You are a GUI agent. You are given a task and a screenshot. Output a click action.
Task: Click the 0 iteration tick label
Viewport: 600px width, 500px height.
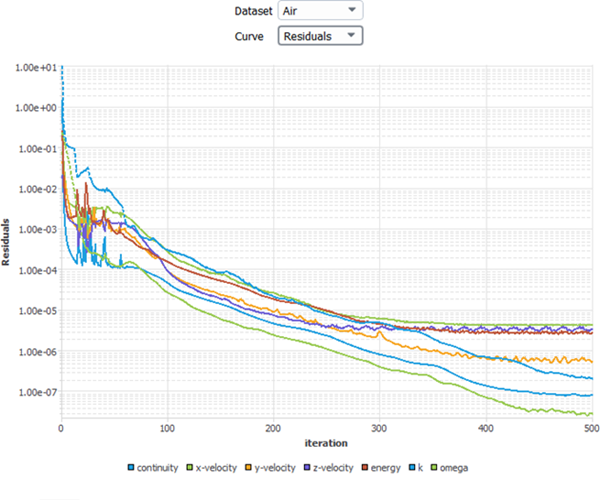[x=61, y=428]
